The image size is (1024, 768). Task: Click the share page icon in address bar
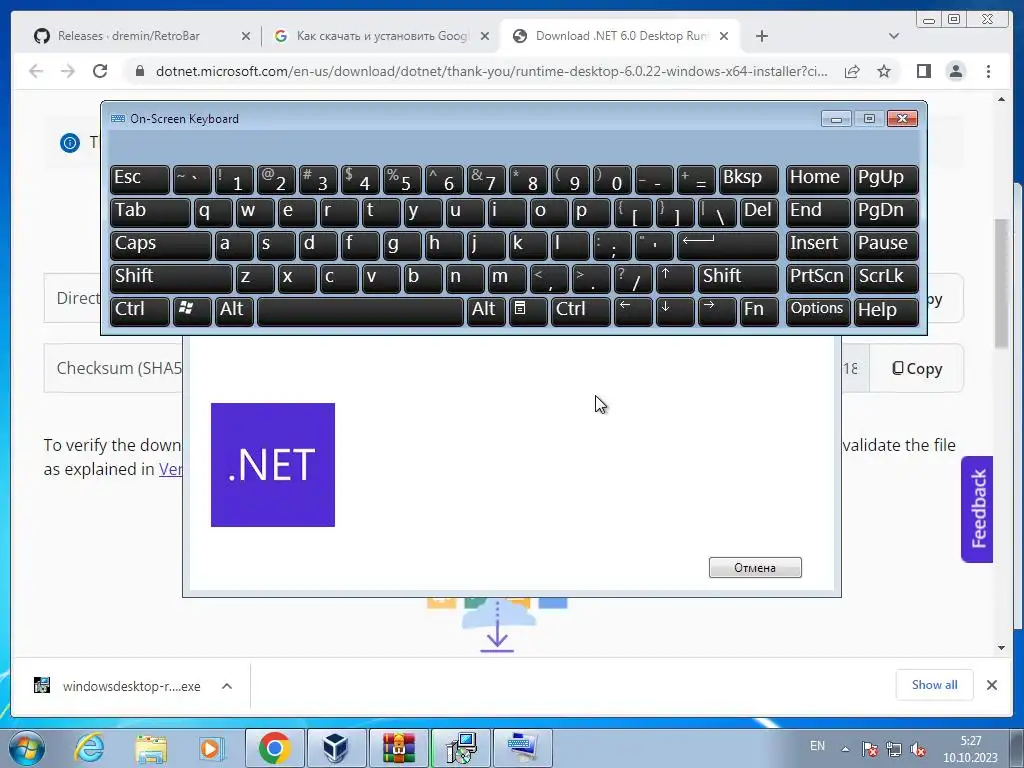click(x=852, y=71)
